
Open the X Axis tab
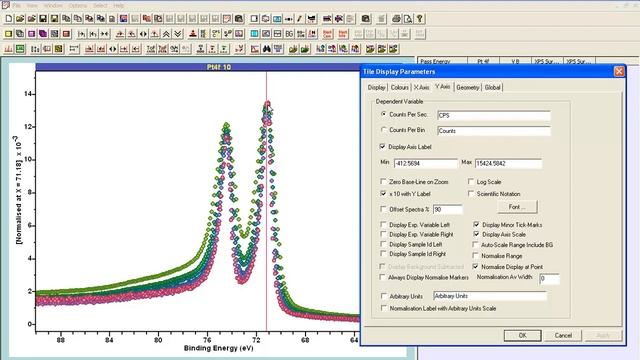(421, 87)
